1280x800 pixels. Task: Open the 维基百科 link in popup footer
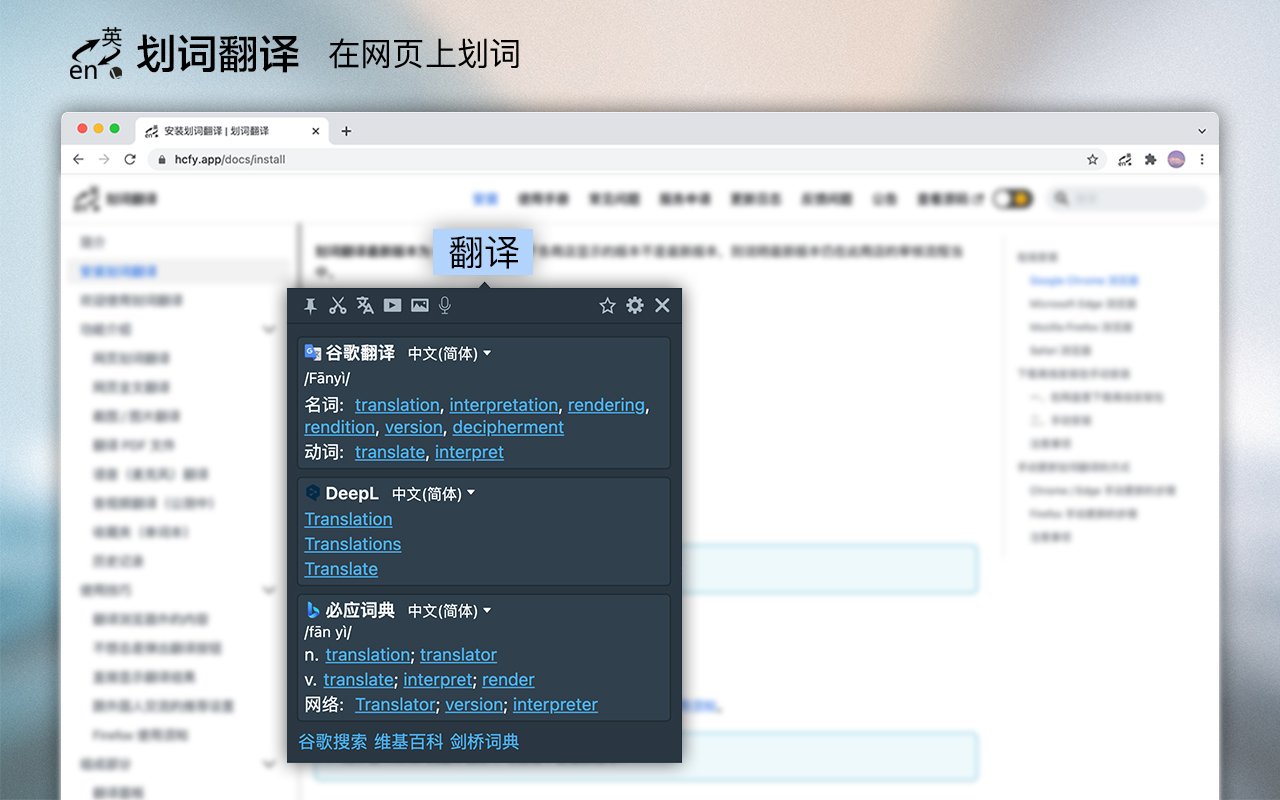[x=408, y=742]
